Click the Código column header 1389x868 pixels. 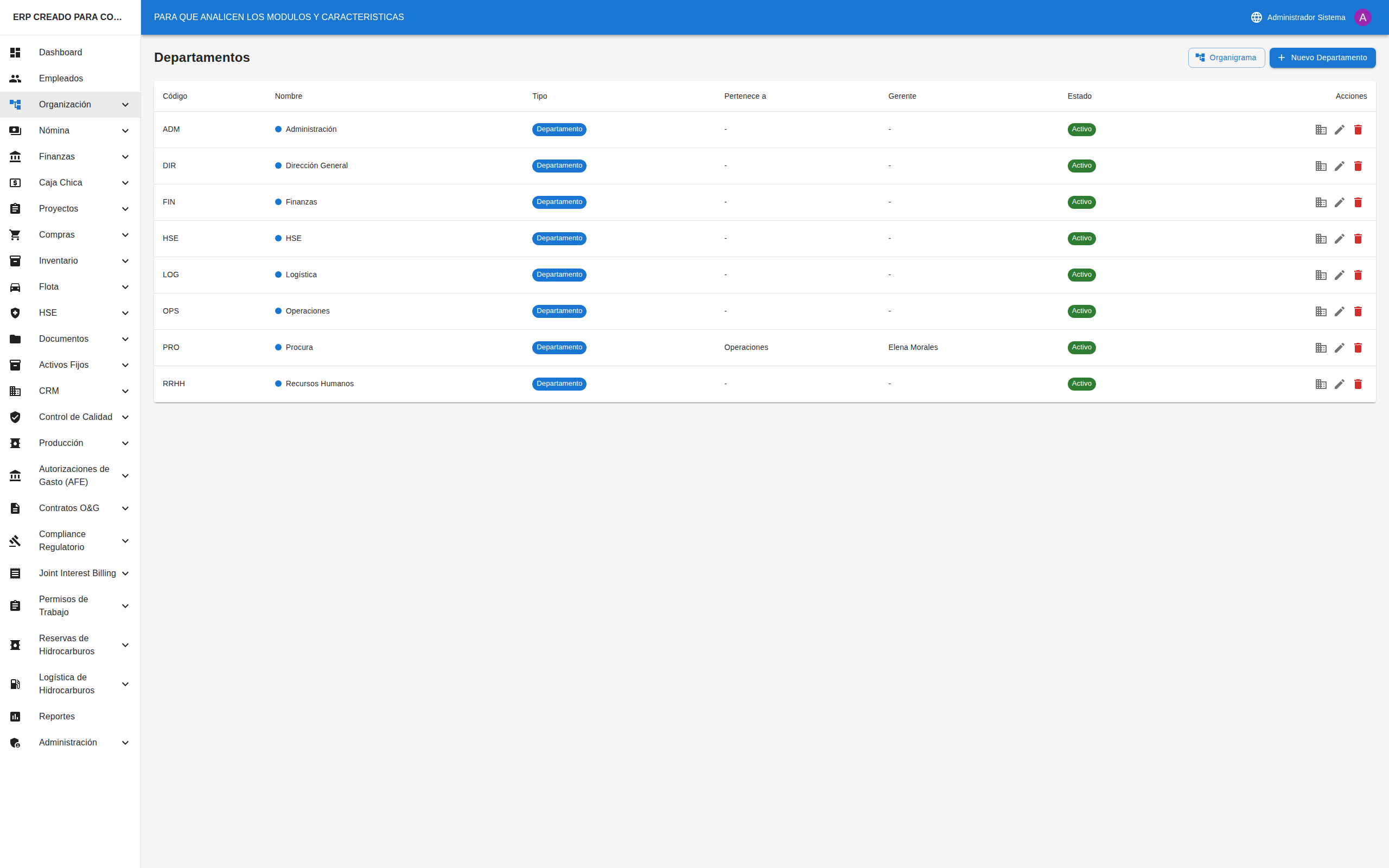(x=175, y=96)
